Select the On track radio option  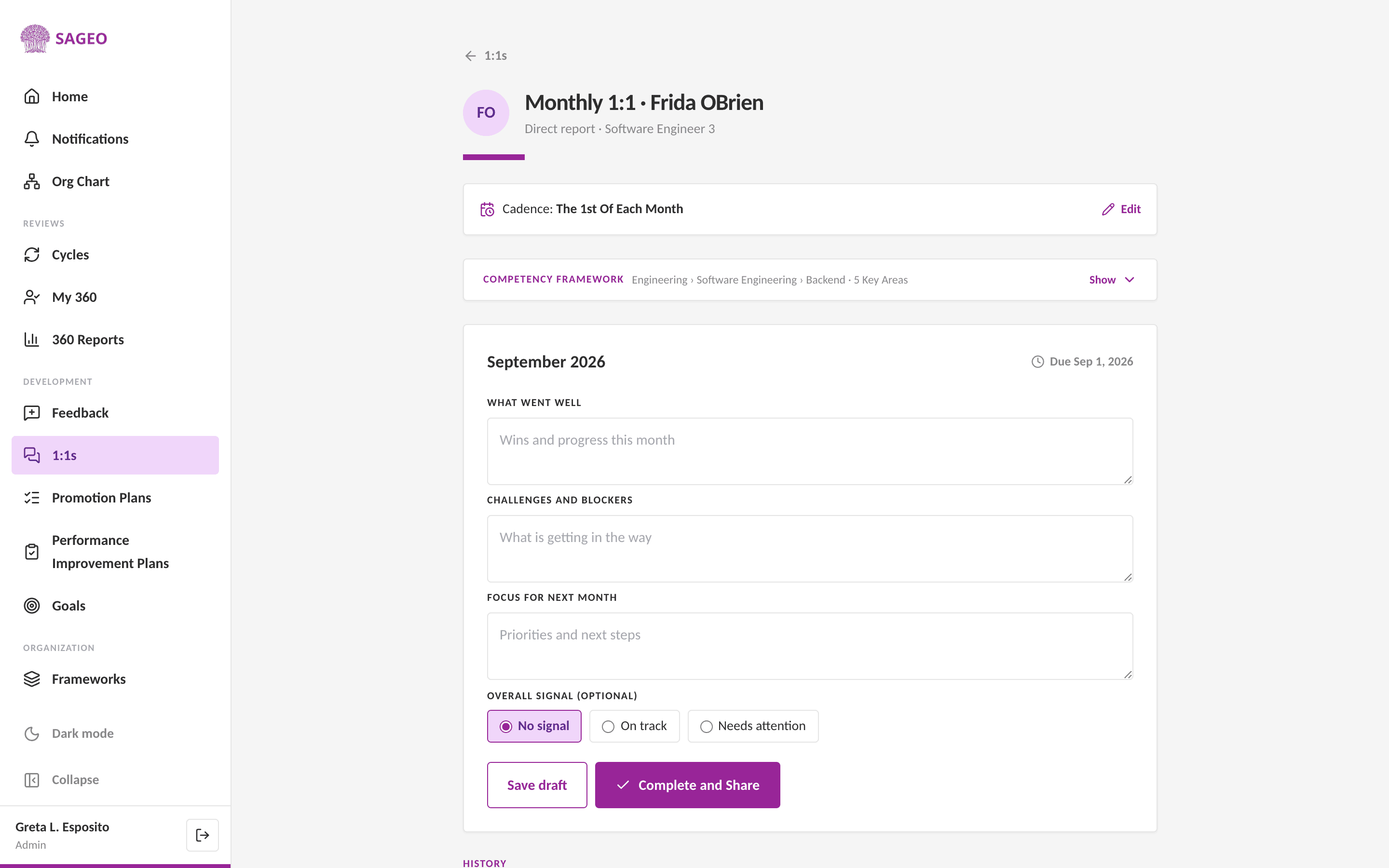(634, 726)
